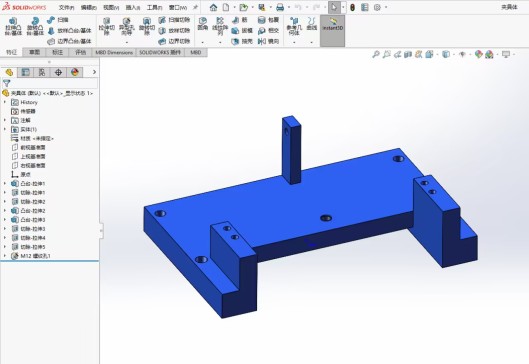
Task: Open View Settings monitor dropdown
Action: [514, 54]
